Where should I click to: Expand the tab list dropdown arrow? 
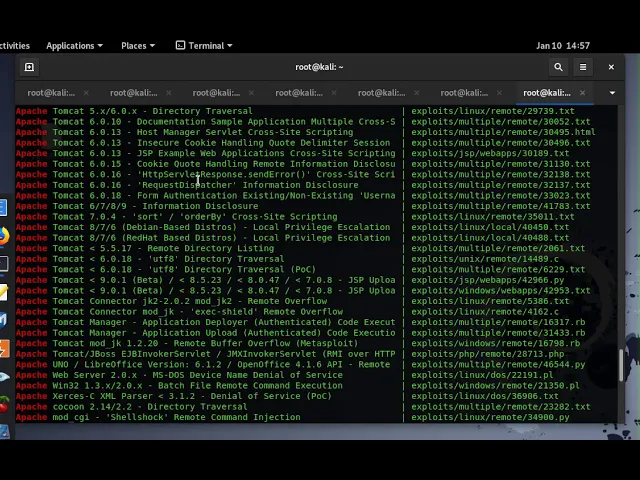(x=612, y=93)
